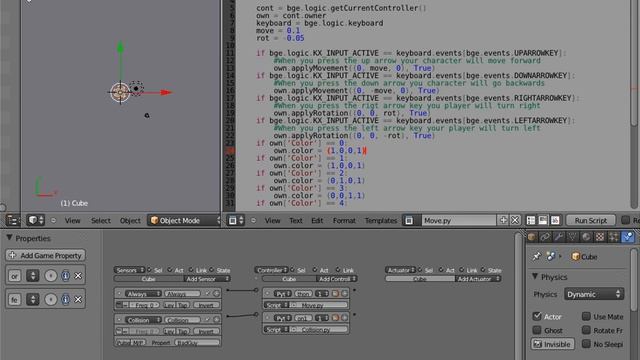640x360 pixels.
Task: Click the Move.py text name field
Action: 459,220
